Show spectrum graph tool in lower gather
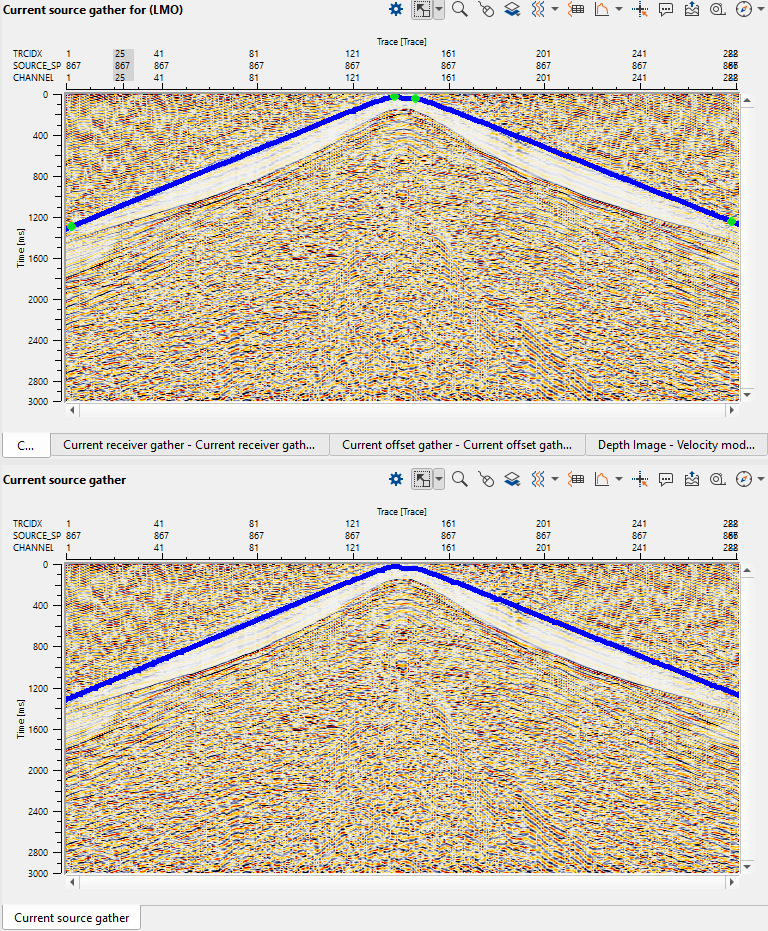Screen dimensions: 768x931 pyautogui.click(x=602, y=479)
